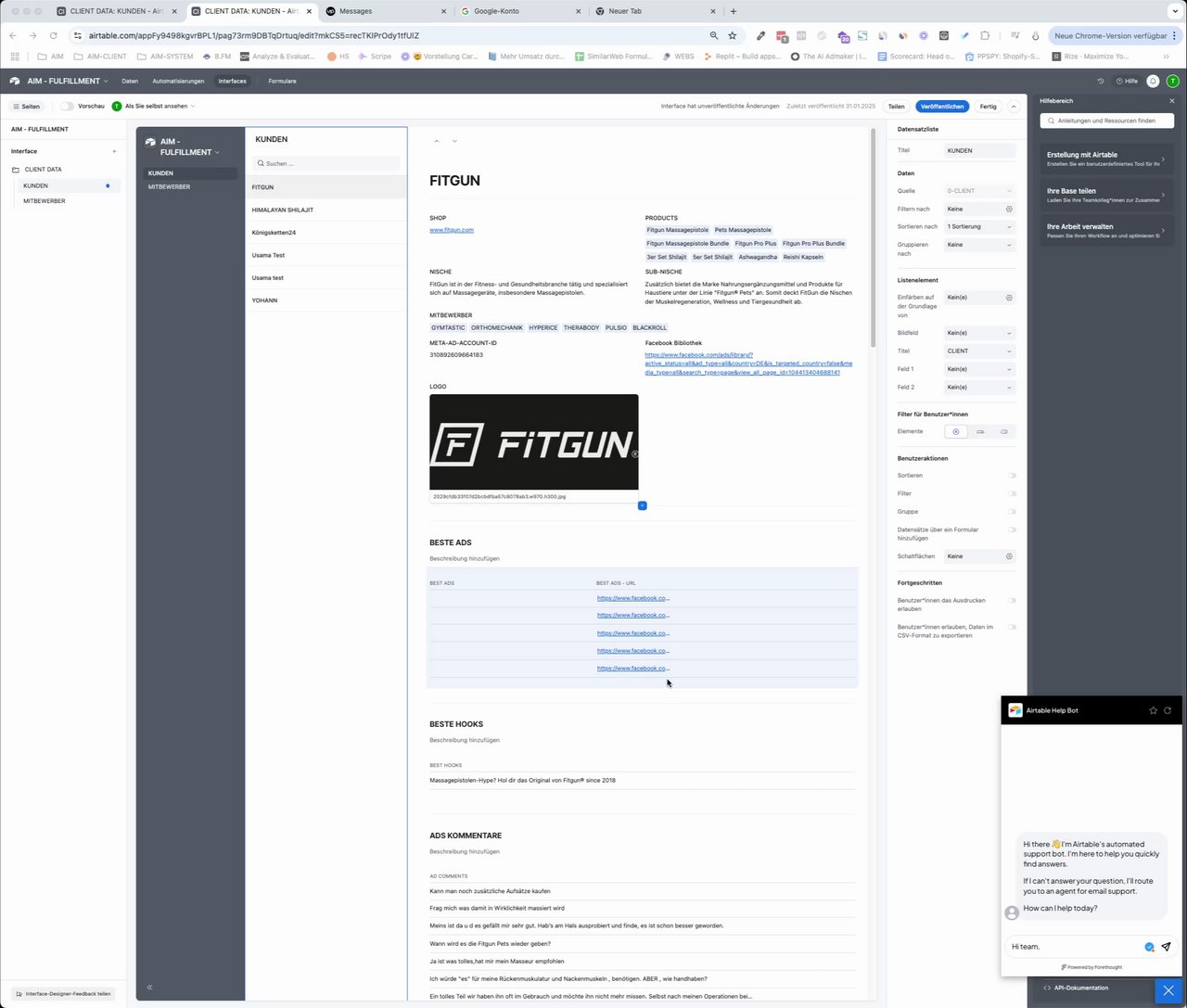
Task: Switch to the Google-Konto browser tab
Action: coord(520,11)
